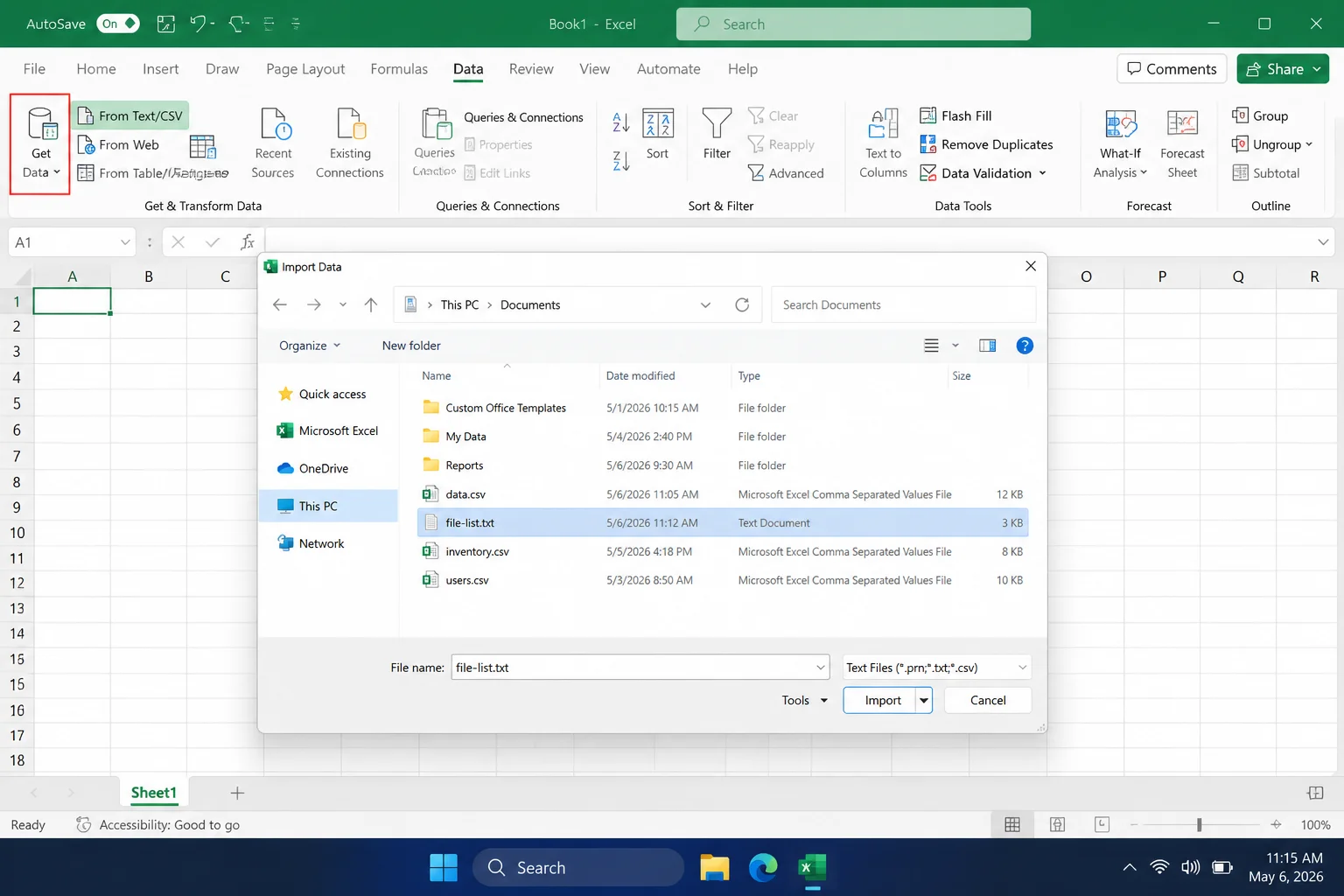Go to the Review tab
Viewport: 1344px width, 896px height.
(x=531, y=69)
